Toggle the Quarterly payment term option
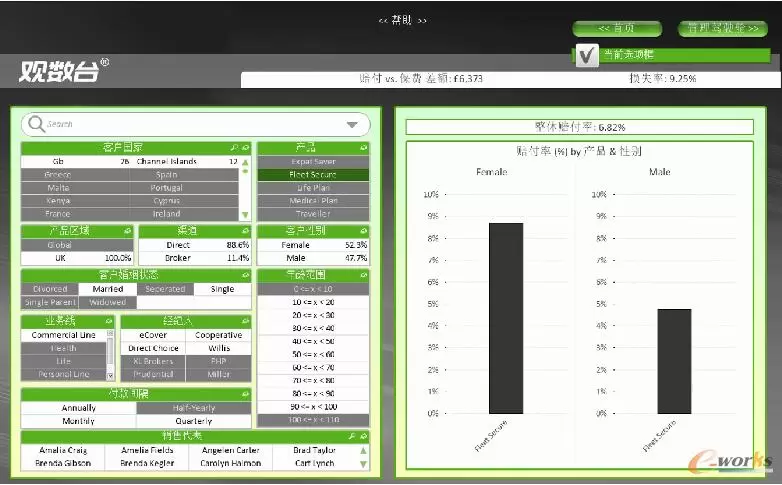Image resolution: width=782 pixels, height=485 pixels. (194, 421)
